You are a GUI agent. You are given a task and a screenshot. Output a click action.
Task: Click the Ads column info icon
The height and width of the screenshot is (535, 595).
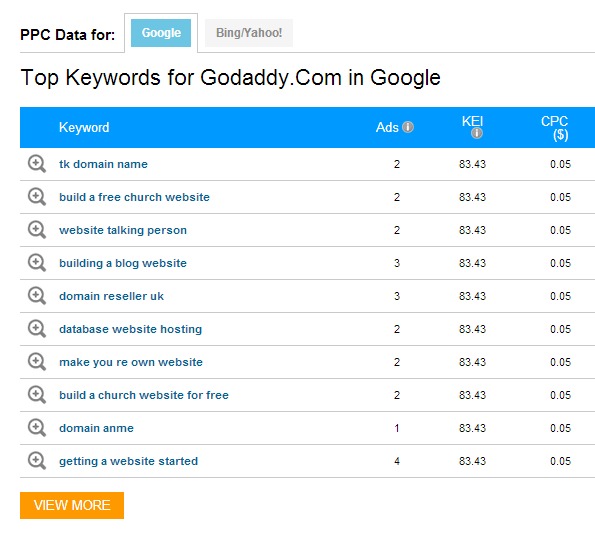click(x=408, y=127)
